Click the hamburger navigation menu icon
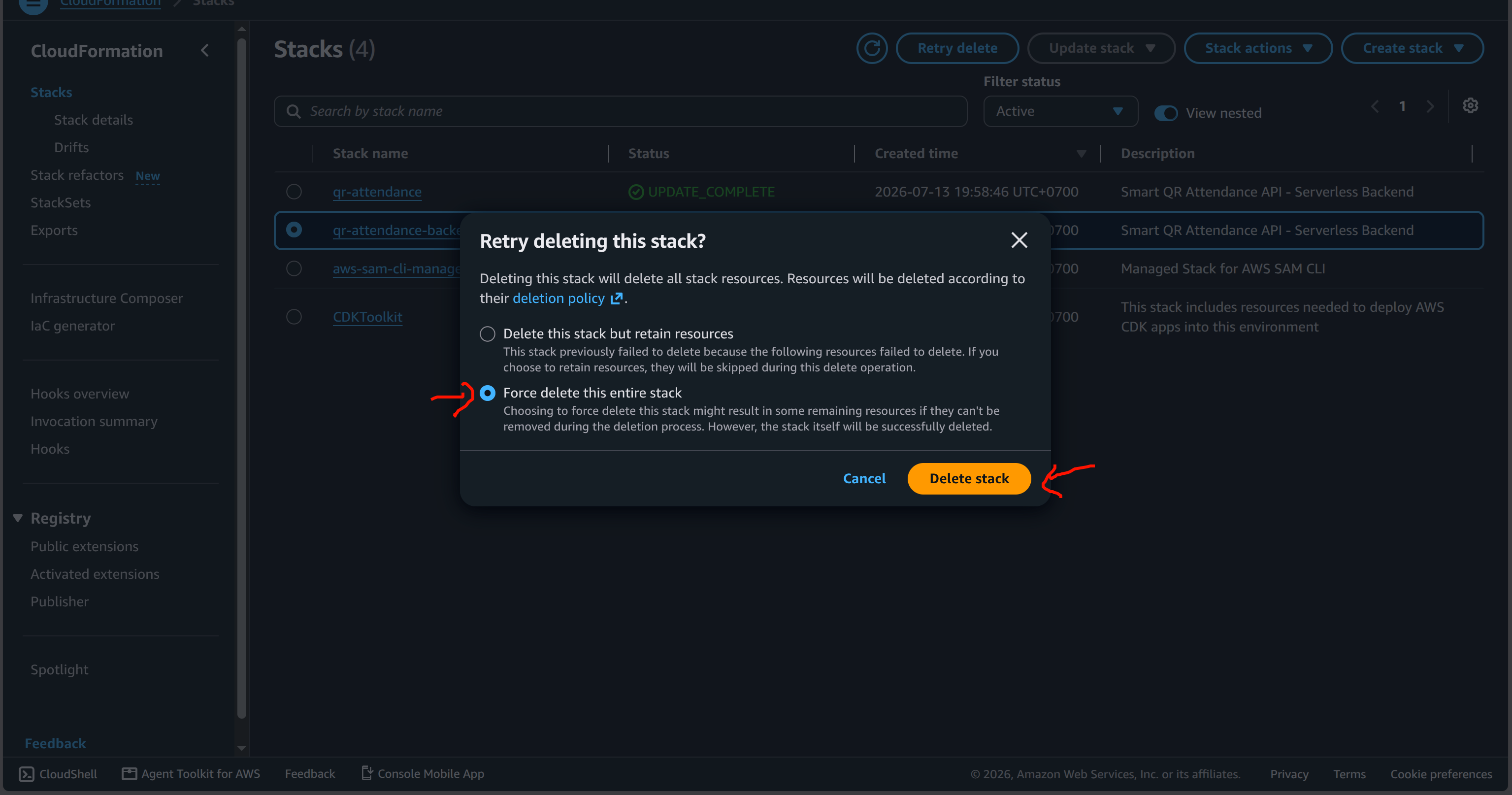The width and height of the screenshot is (1512, 795). (x=33, y=5)
